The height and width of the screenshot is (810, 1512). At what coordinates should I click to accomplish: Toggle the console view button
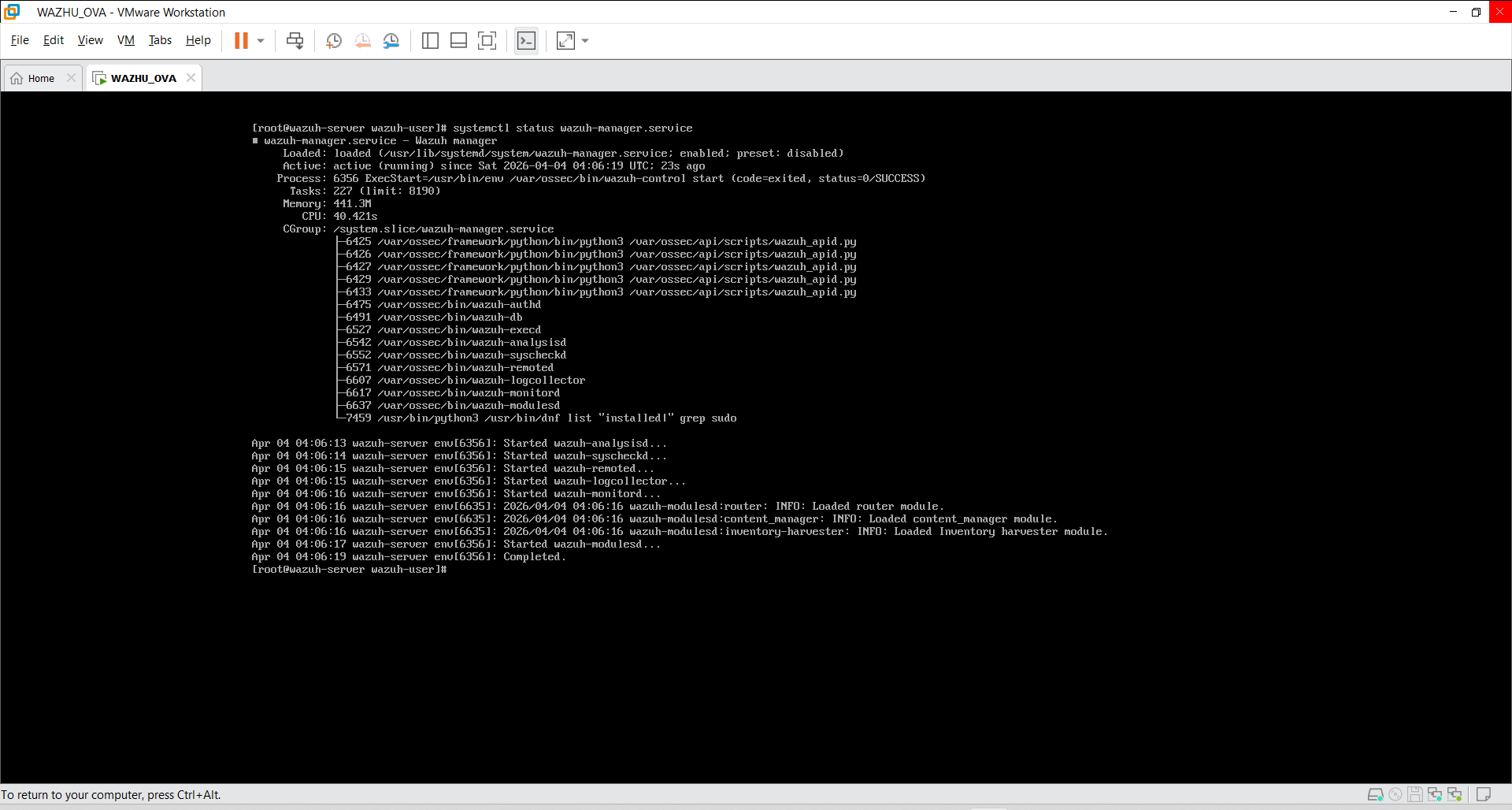[526, 41]
